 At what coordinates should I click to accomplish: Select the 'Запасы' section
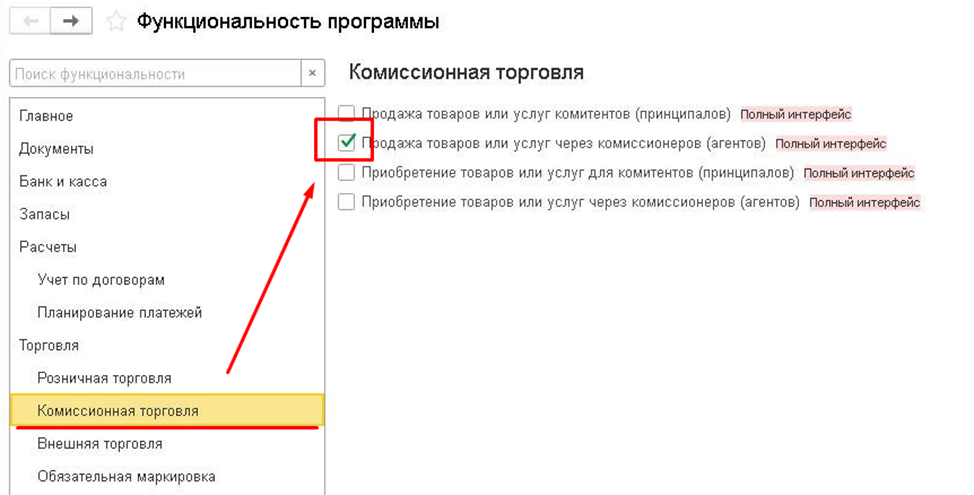pyautogui.click(x=167, y=214)
